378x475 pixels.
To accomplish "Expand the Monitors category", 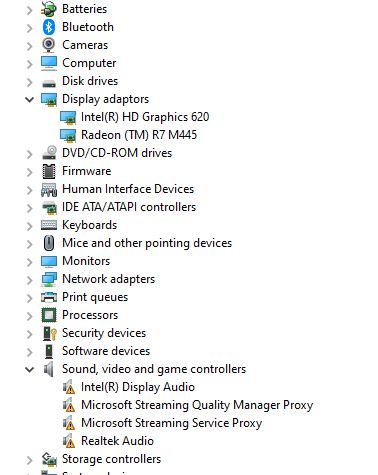I will (30, 262).
